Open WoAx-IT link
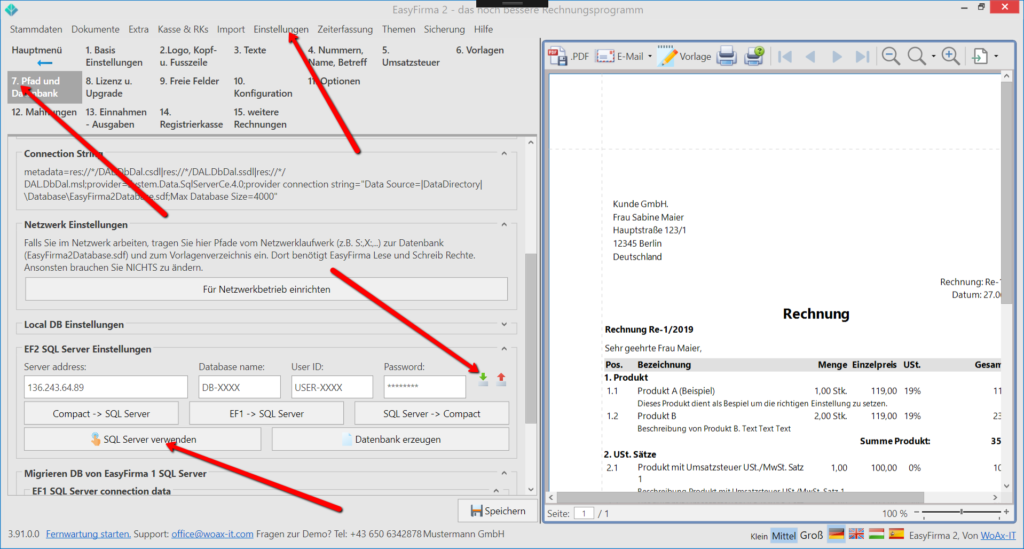Viewport: 1024px width, 549px height. (x=998, y=535)
